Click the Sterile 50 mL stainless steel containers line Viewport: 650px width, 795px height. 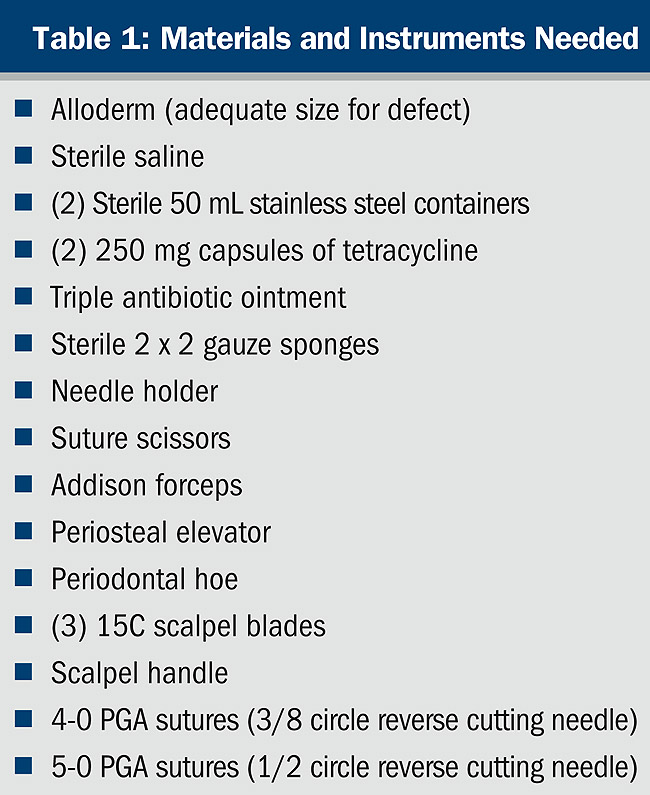(x=290, y=203)
